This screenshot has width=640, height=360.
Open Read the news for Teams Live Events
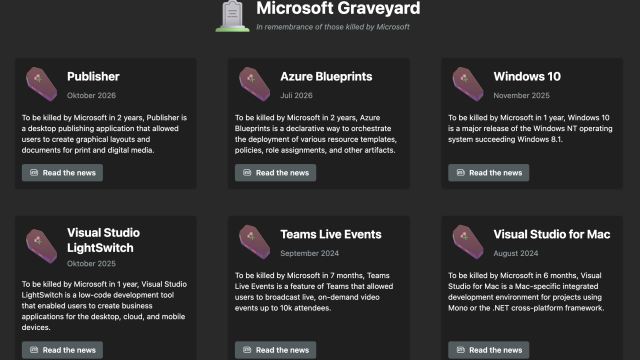click(x=276, y=350)
